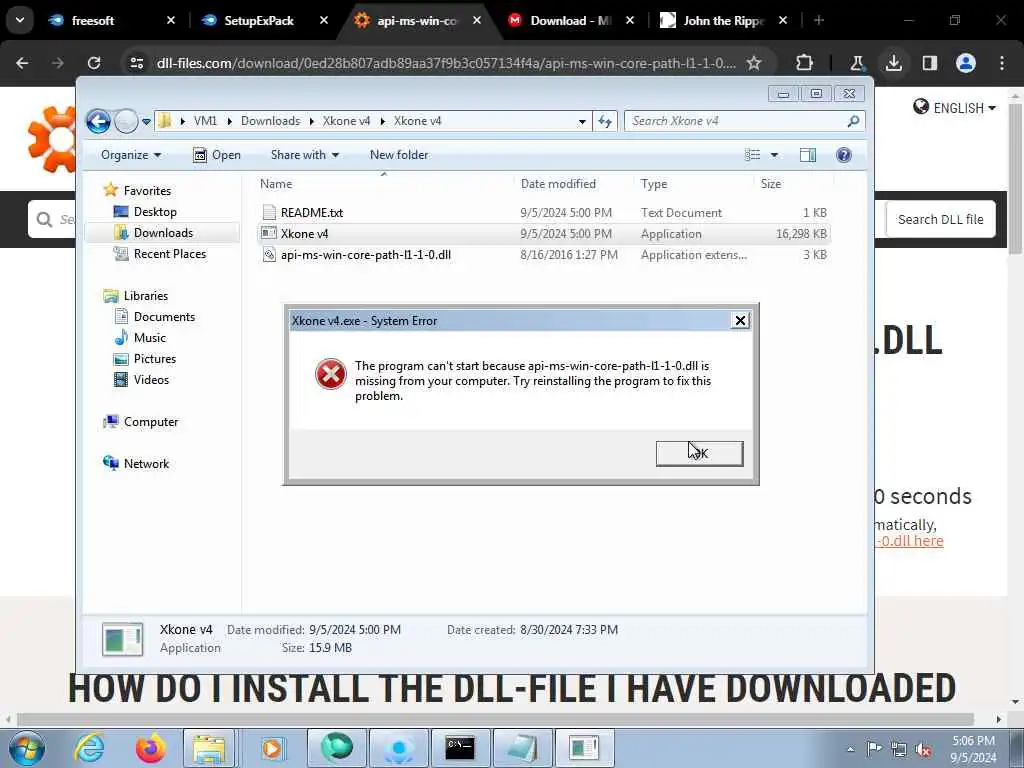Screen dimensions: 1024x768
Task: Open Windows Explorer taskbar icon
Action: click(x=209, y=748)
